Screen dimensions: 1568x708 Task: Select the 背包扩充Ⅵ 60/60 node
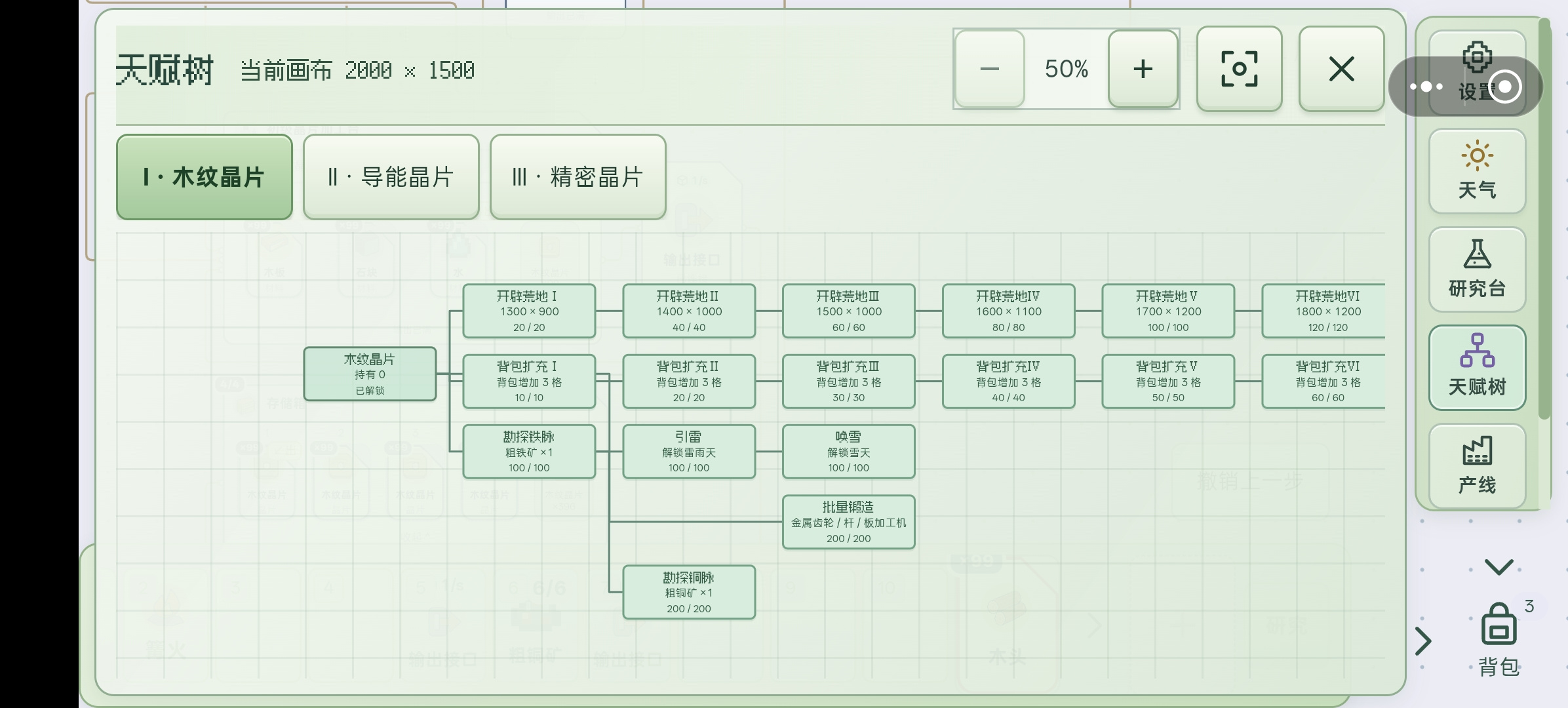point(1323,381)
